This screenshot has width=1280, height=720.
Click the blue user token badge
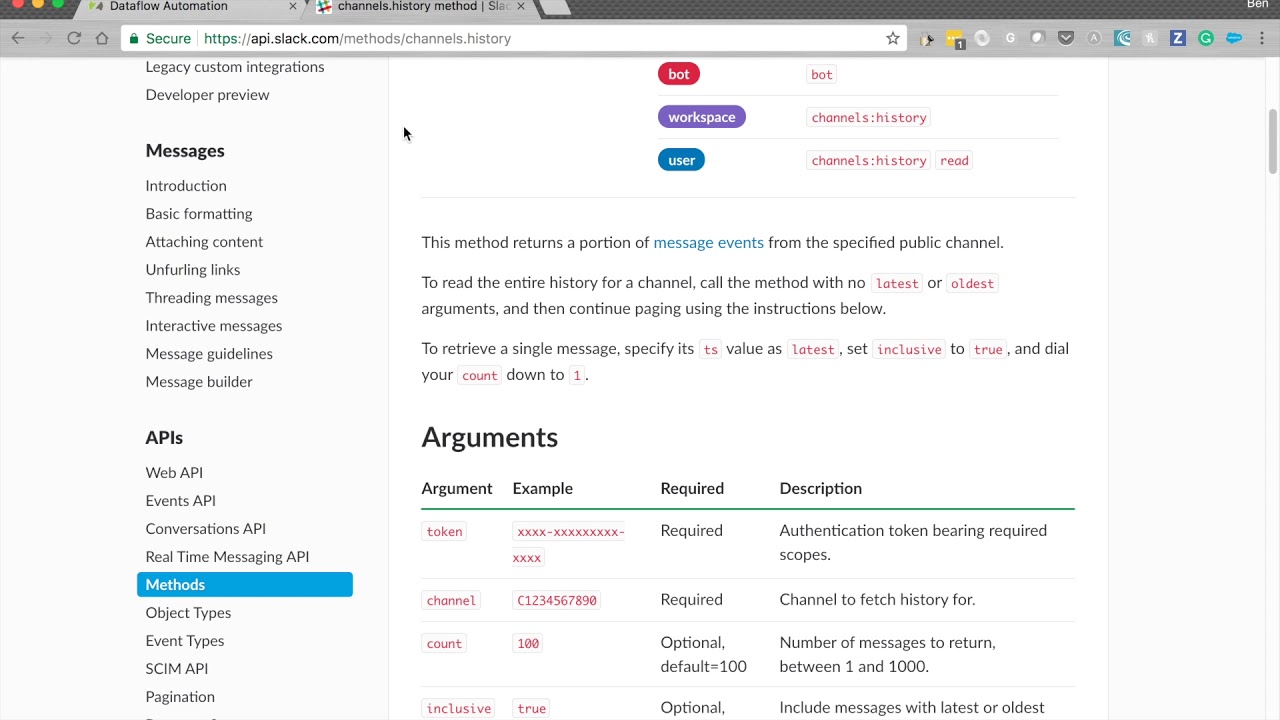(682, 160)
